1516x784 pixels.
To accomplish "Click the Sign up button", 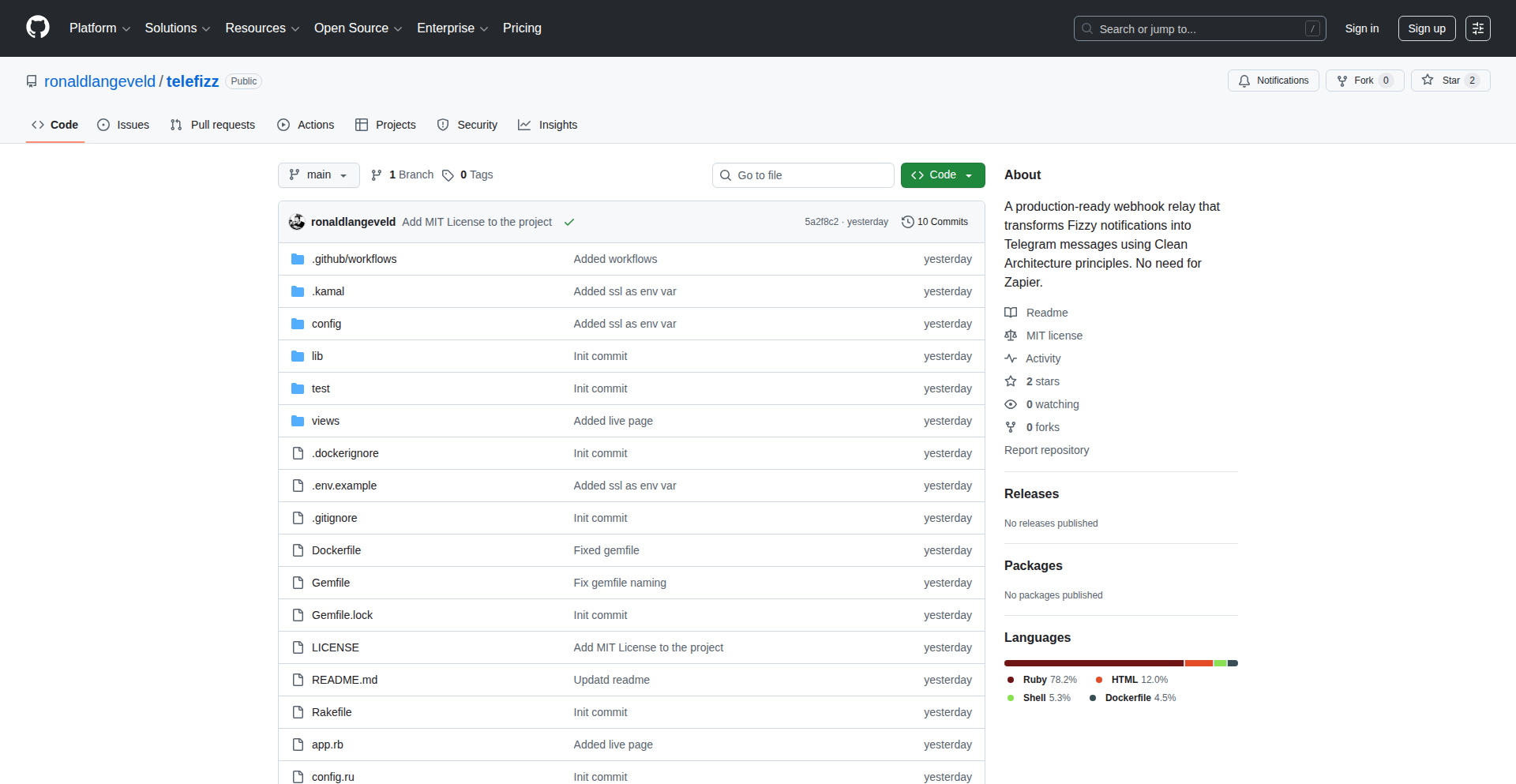I will [x=1426, y=28].
